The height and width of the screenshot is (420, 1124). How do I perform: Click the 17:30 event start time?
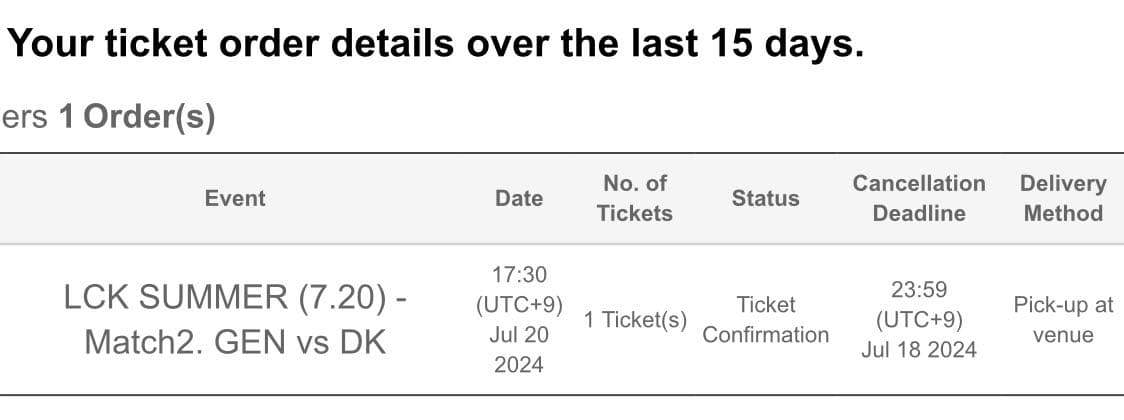click(x=519, y=274)
